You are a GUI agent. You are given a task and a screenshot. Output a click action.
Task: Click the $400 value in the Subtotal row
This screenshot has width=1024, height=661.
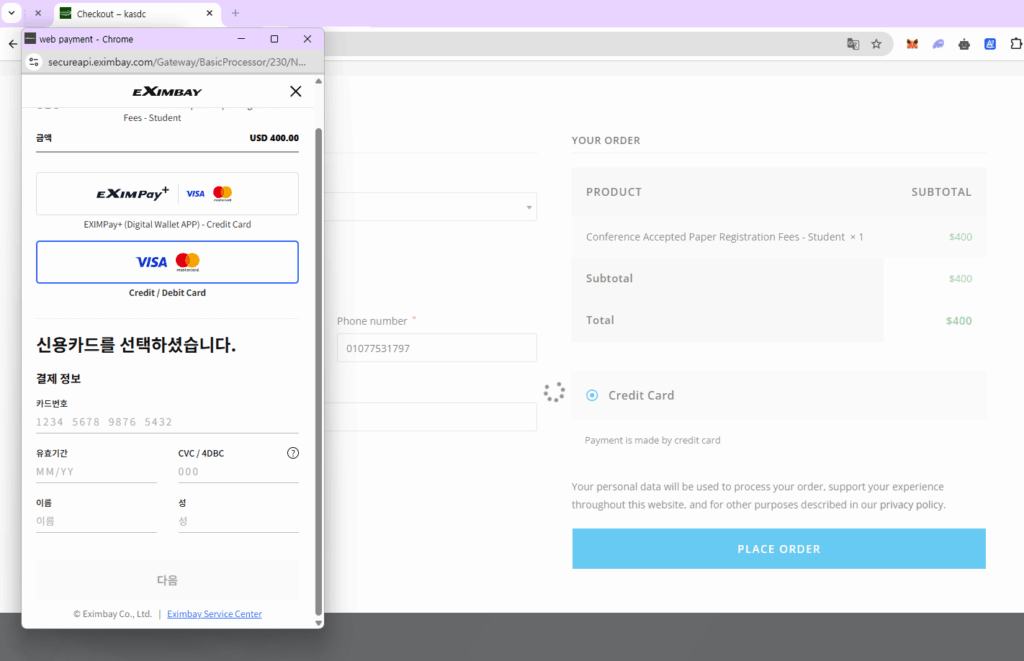(961, 279)
